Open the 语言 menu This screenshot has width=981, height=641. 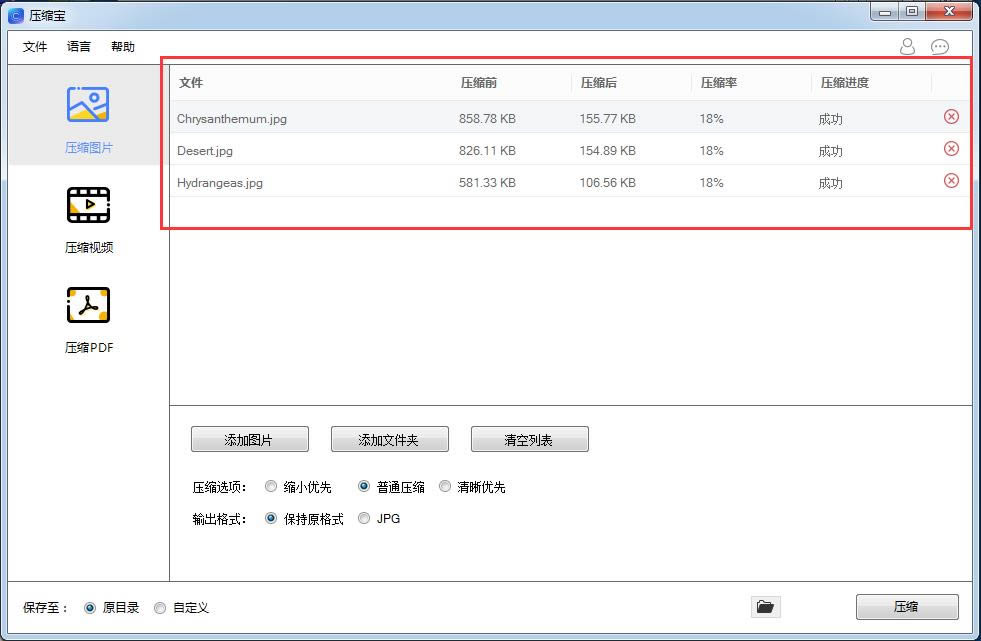[79, 47]
